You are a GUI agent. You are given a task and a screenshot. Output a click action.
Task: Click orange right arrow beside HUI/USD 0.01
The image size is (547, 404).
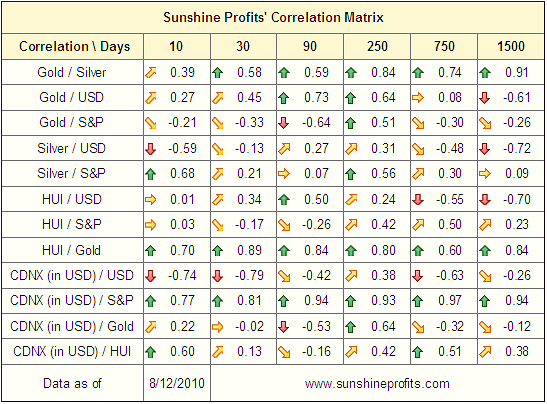pos(150,200)
